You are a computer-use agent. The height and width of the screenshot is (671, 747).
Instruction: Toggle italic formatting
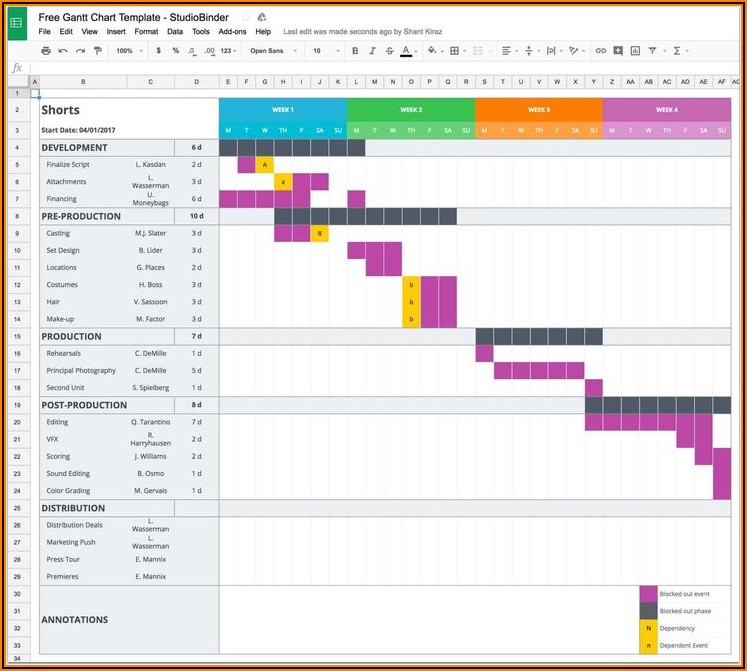tap(372, 51)
